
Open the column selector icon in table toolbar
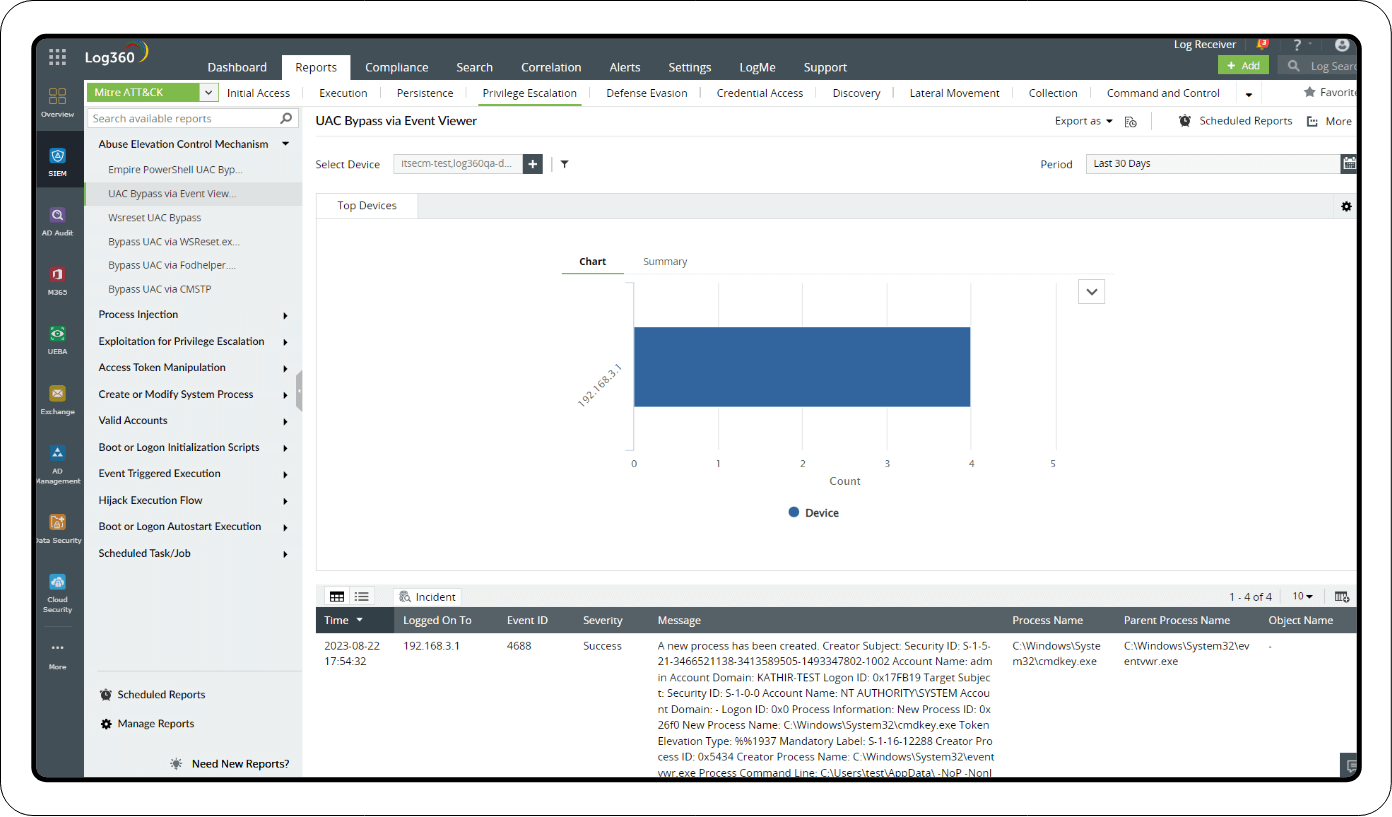click(1342, 596)
